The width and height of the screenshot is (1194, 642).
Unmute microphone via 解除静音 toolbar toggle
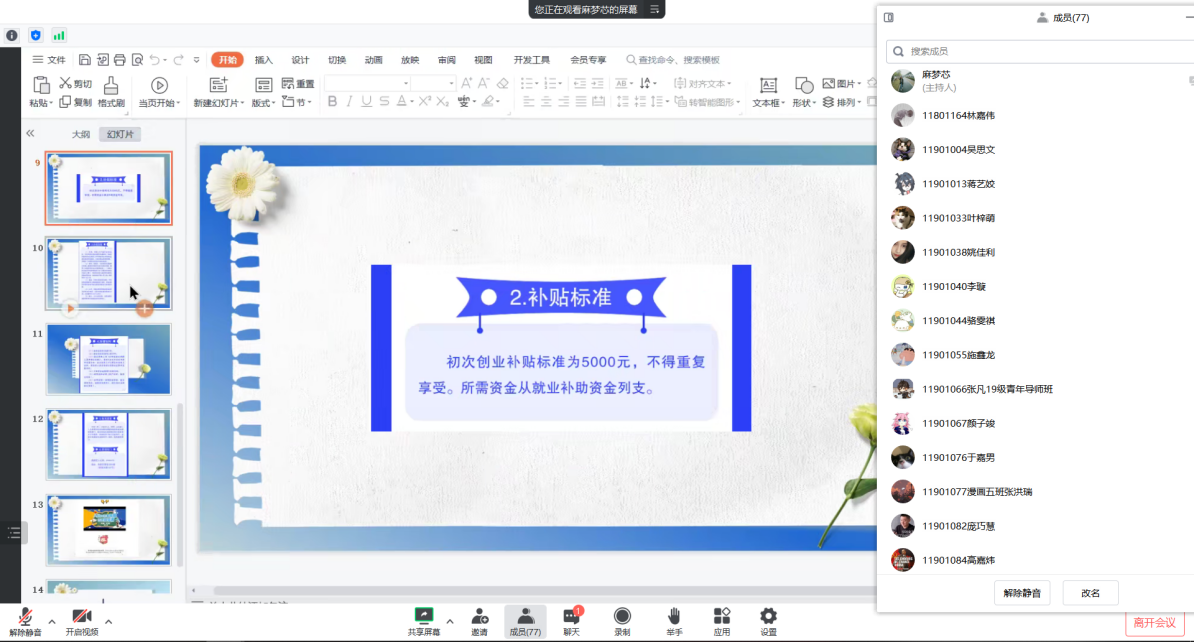(x=25, y=617)
